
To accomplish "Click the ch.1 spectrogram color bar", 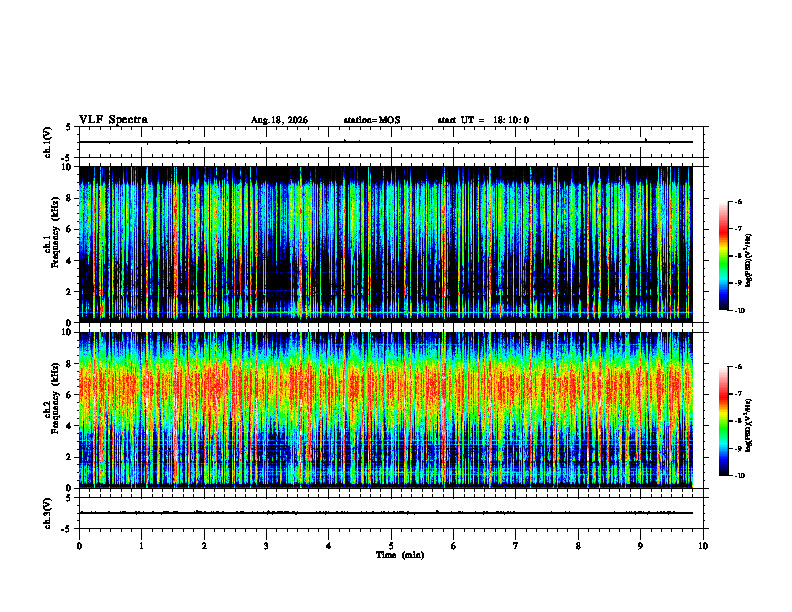I will [x=723, y=256].
